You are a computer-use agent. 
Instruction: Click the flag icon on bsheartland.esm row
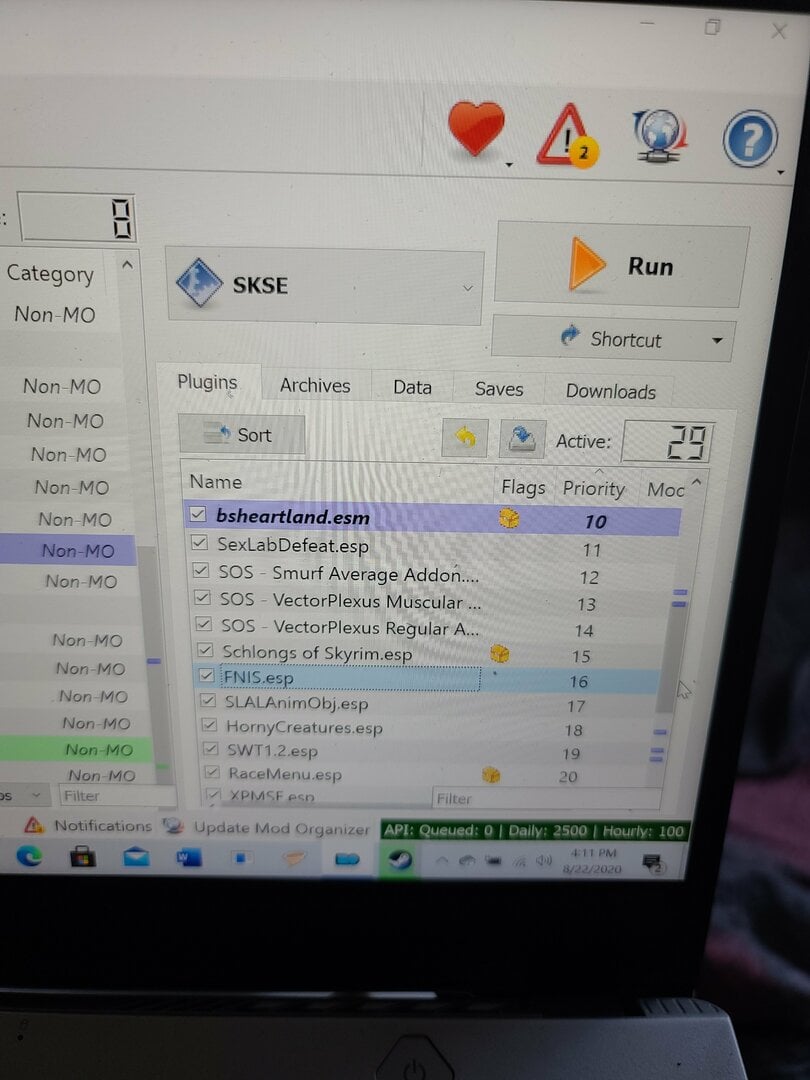point(509,518)
